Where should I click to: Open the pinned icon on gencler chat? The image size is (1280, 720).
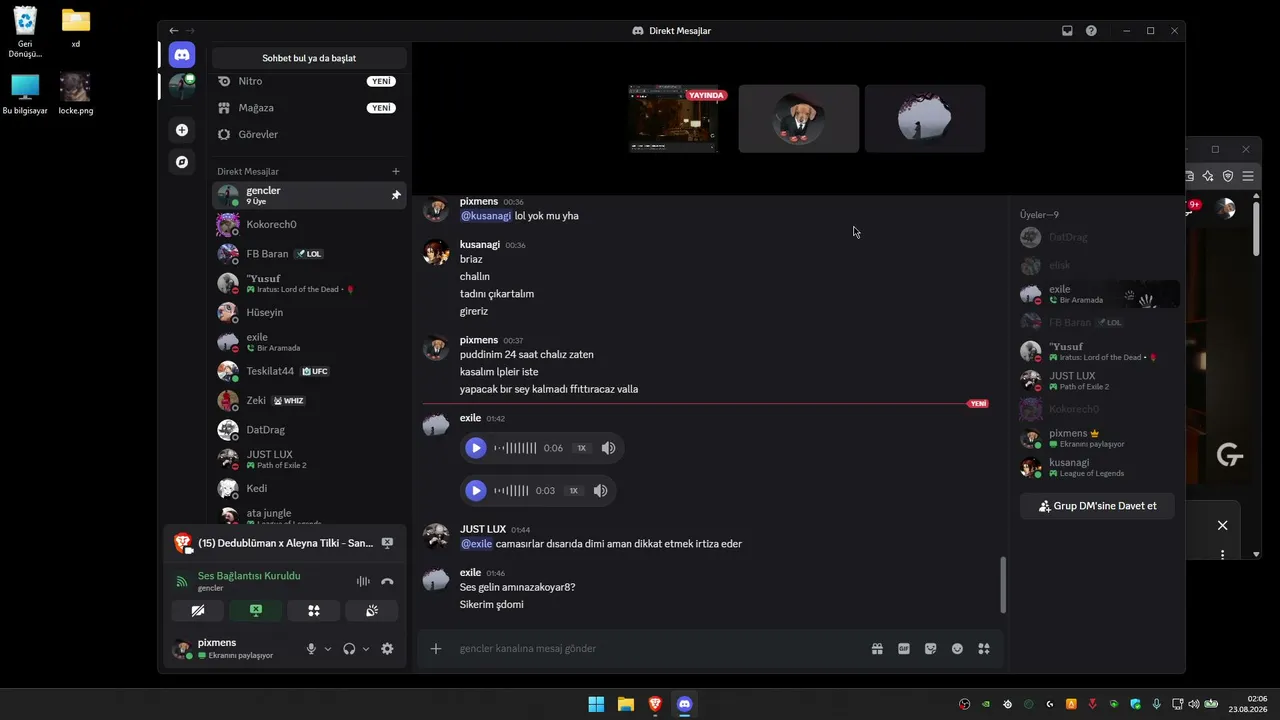(x=396, y=195)
